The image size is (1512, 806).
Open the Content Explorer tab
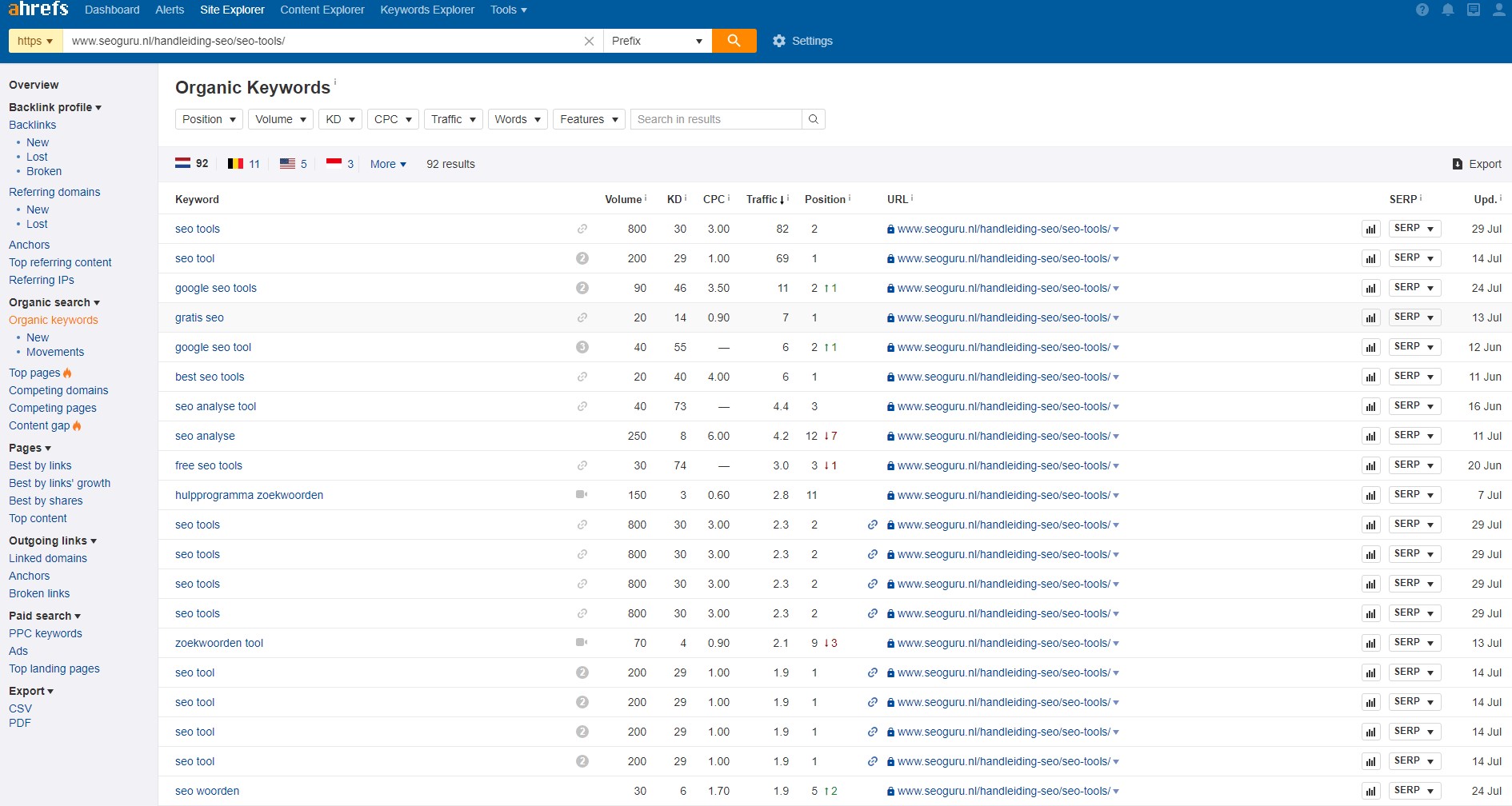click(x=322, y=10)
